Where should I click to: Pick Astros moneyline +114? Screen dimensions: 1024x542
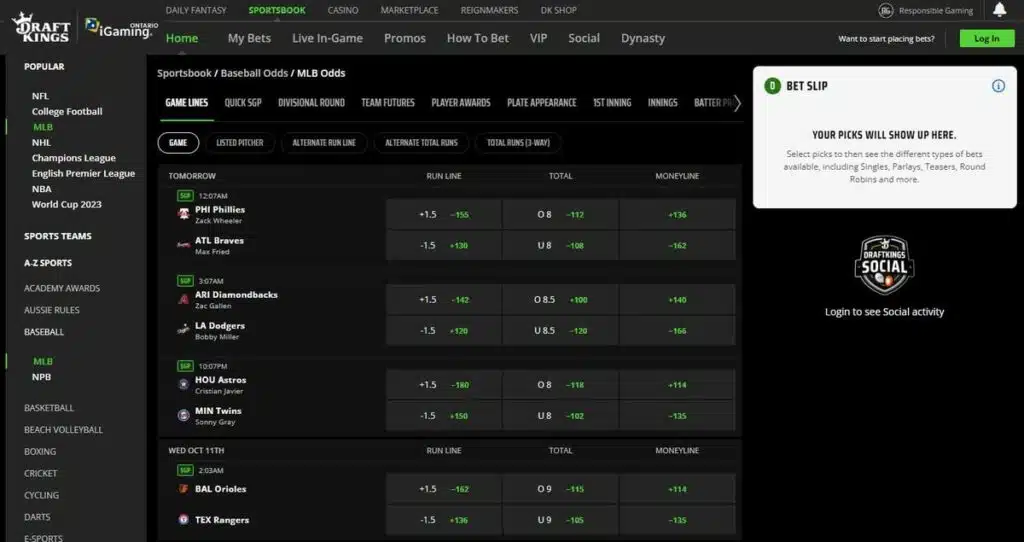(x=677, y=385)
